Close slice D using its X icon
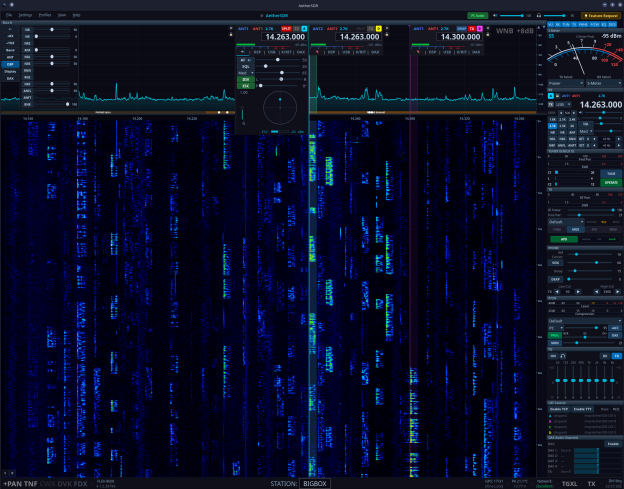 387,28
